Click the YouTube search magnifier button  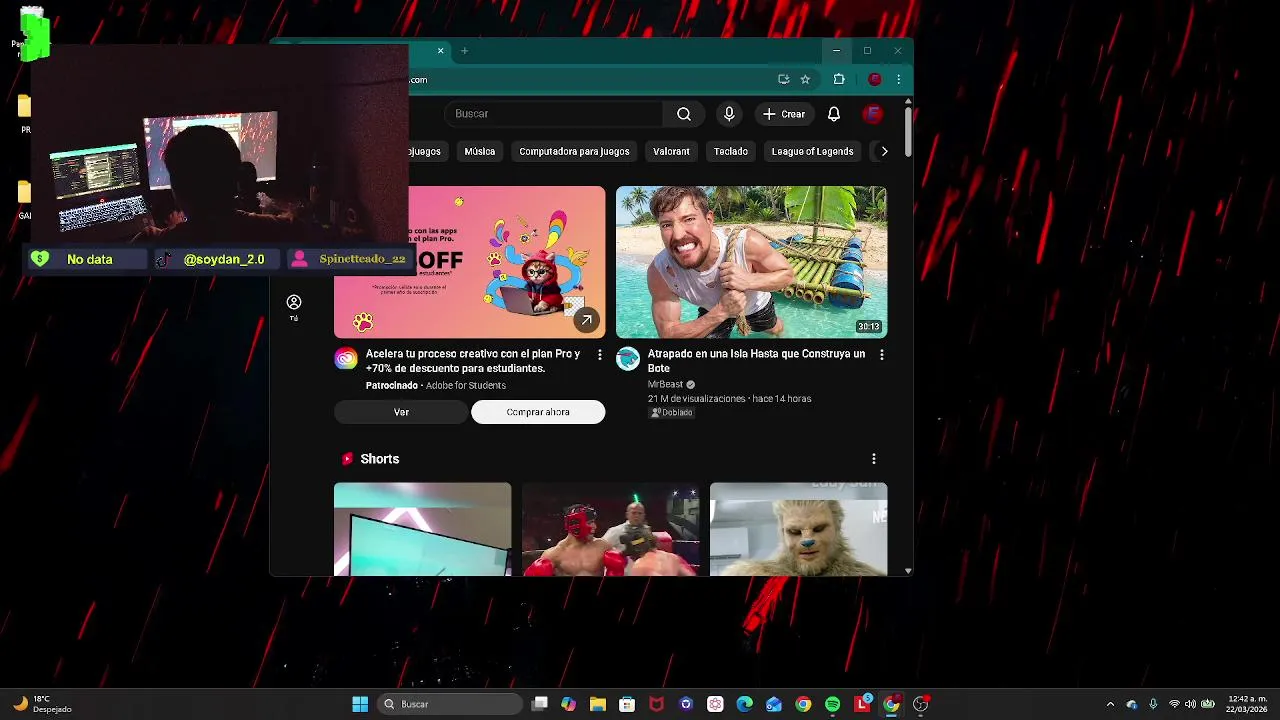click(684, 114)
